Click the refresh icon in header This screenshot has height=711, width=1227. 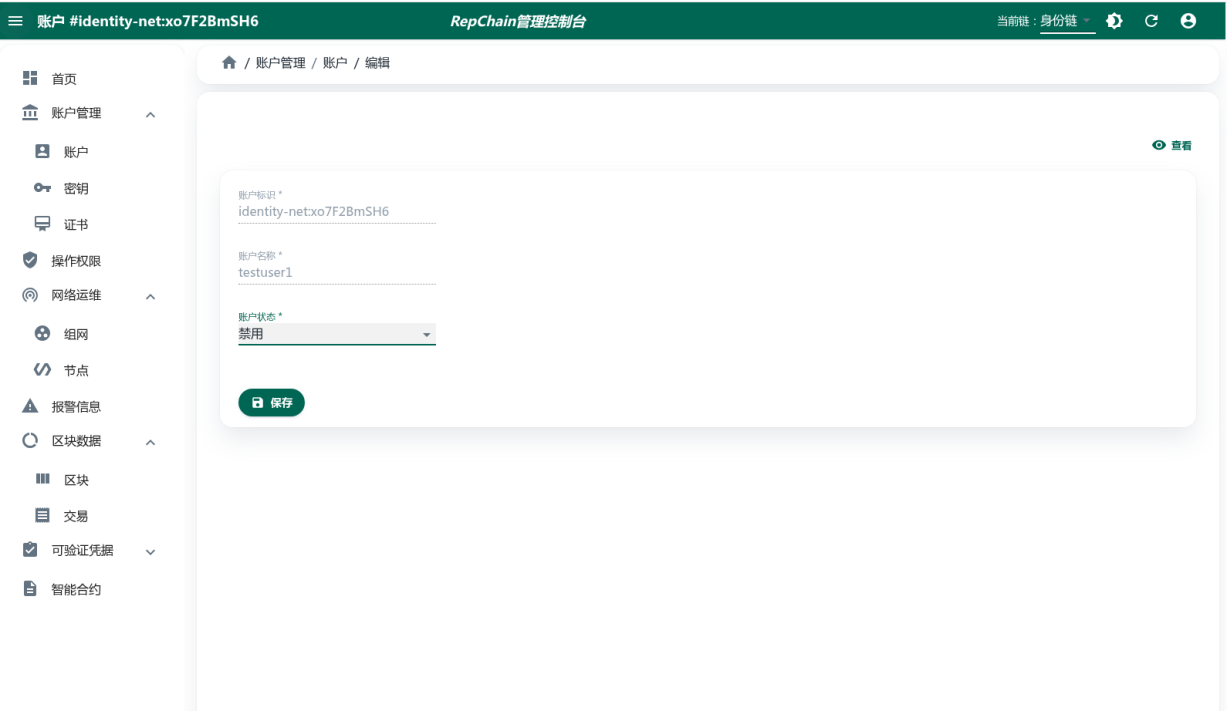tap(1151, 21)
